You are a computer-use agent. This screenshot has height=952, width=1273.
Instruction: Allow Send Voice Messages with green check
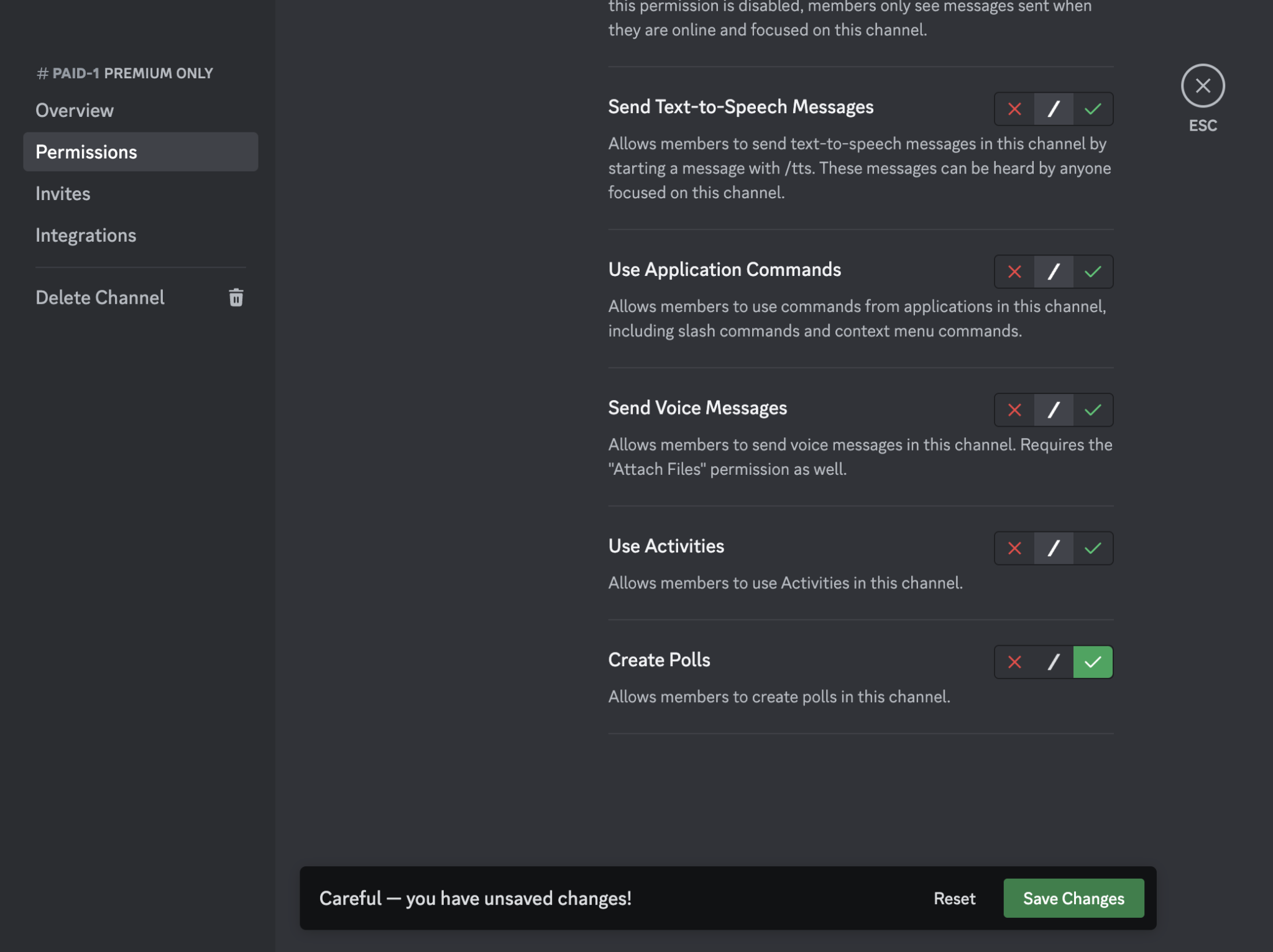[x=1093, y=410]
